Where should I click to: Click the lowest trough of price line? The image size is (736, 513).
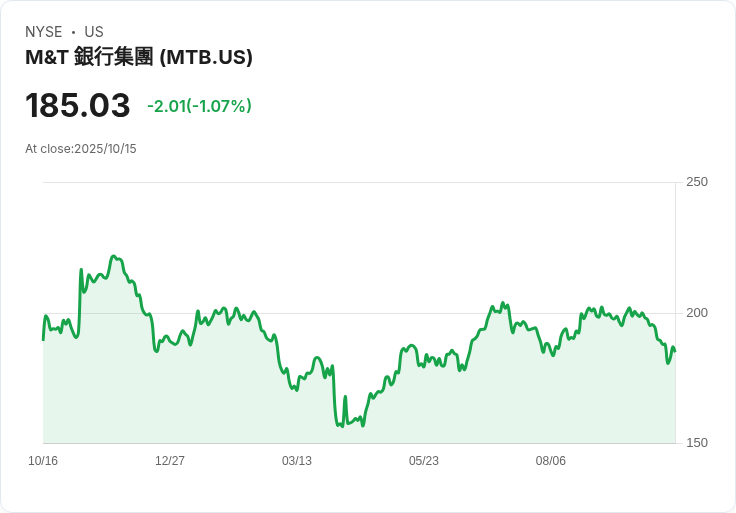tap(341, 427)
